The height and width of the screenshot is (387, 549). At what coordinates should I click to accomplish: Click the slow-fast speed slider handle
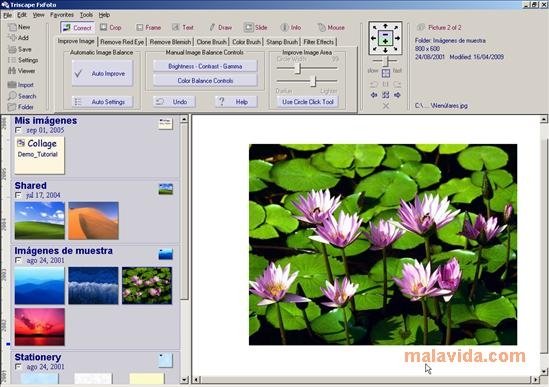[x=386, y=61]
